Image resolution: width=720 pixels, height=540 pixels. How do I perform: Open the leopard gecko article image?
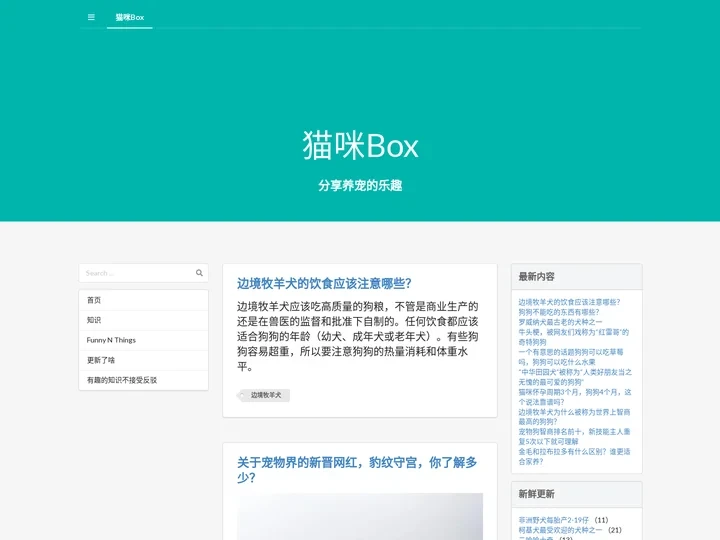point(360,517)
